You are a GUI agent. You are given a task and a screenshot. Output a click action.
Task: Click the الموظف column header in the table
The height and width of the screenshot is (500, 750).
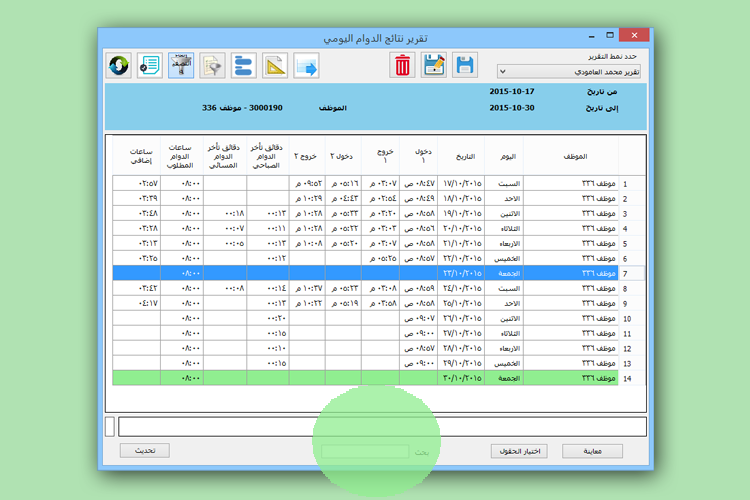pyautogui.click(x=571, y=156)
